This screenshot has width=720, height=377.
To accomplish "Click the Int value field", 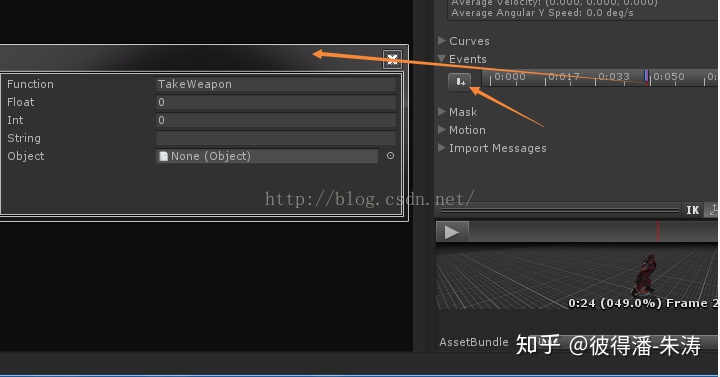I will [276, 120].
